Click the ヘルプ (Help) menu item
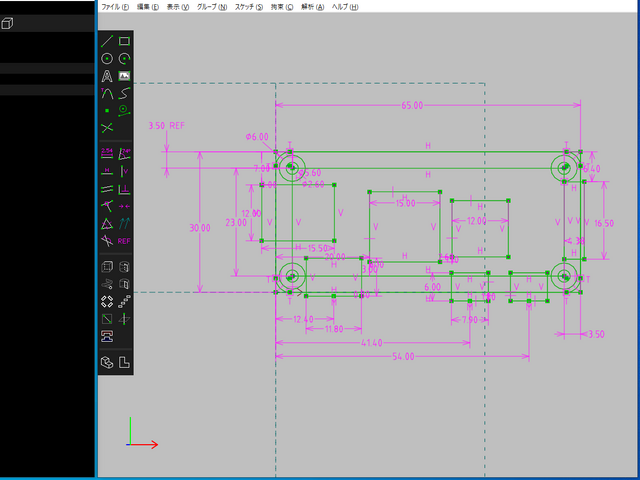This screenshot has height=480, width=640. pyautogui.click(x=346, y=7)
